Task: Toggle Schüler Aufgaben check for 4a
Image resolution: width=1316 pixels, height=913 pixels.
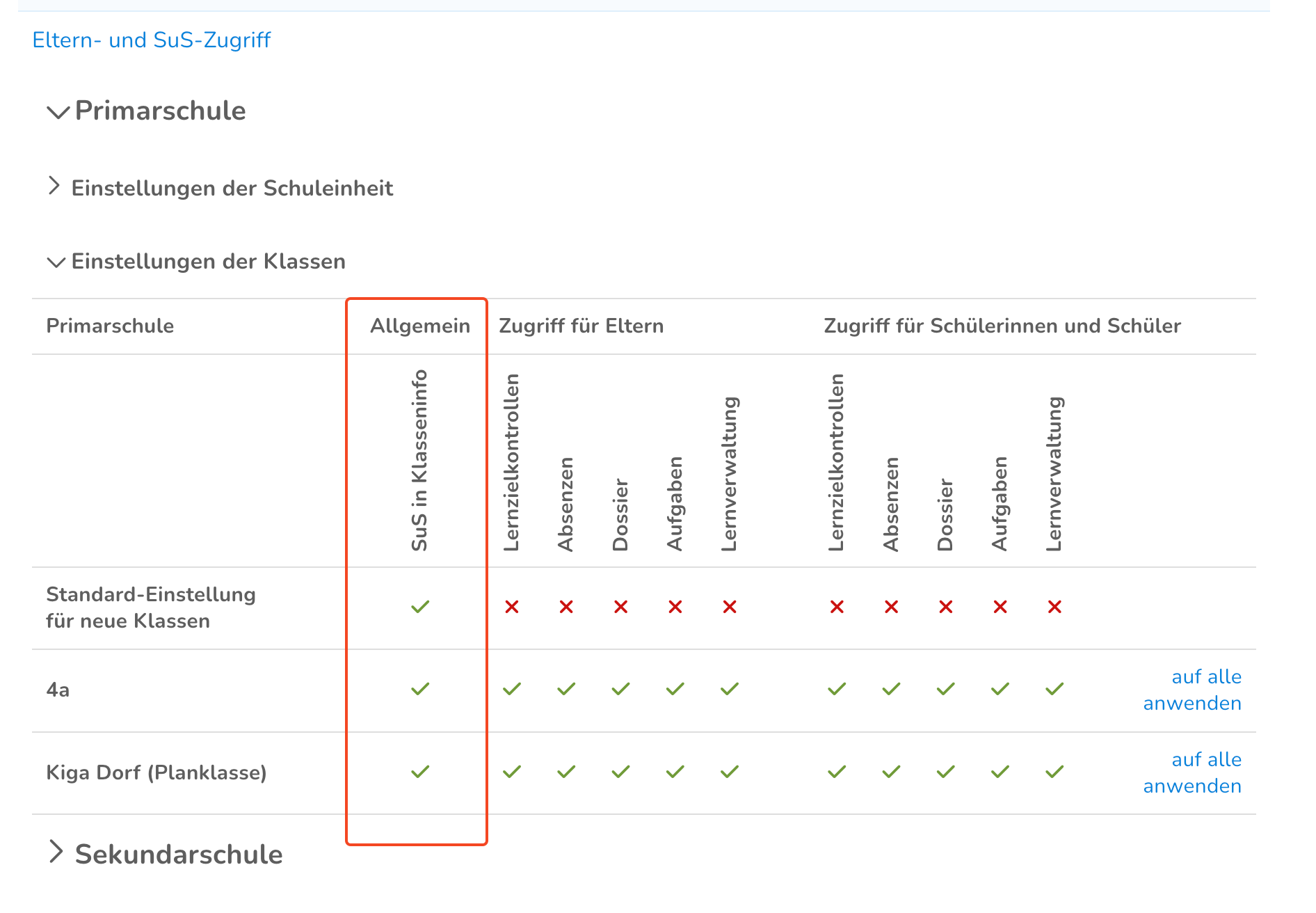Action: click(1000, 689)
